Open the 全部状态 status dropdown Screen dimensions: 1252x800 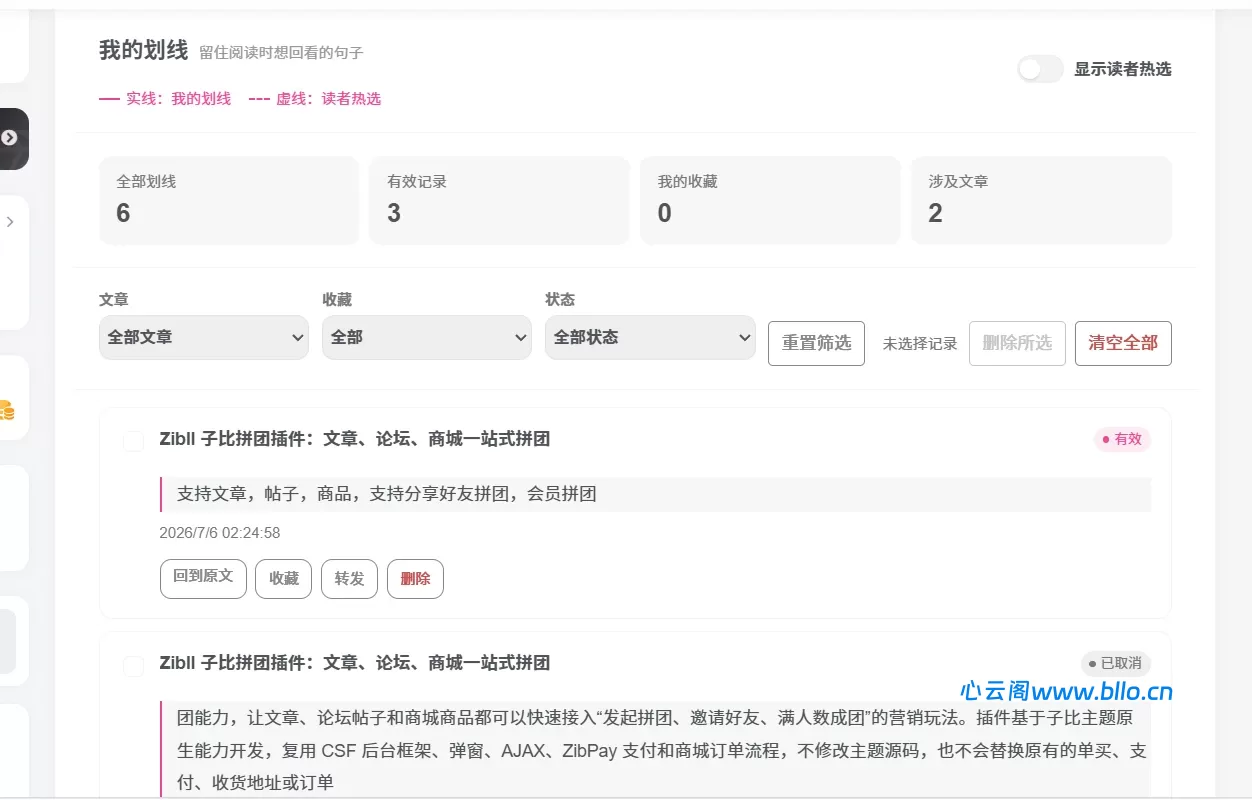point(650,338)
